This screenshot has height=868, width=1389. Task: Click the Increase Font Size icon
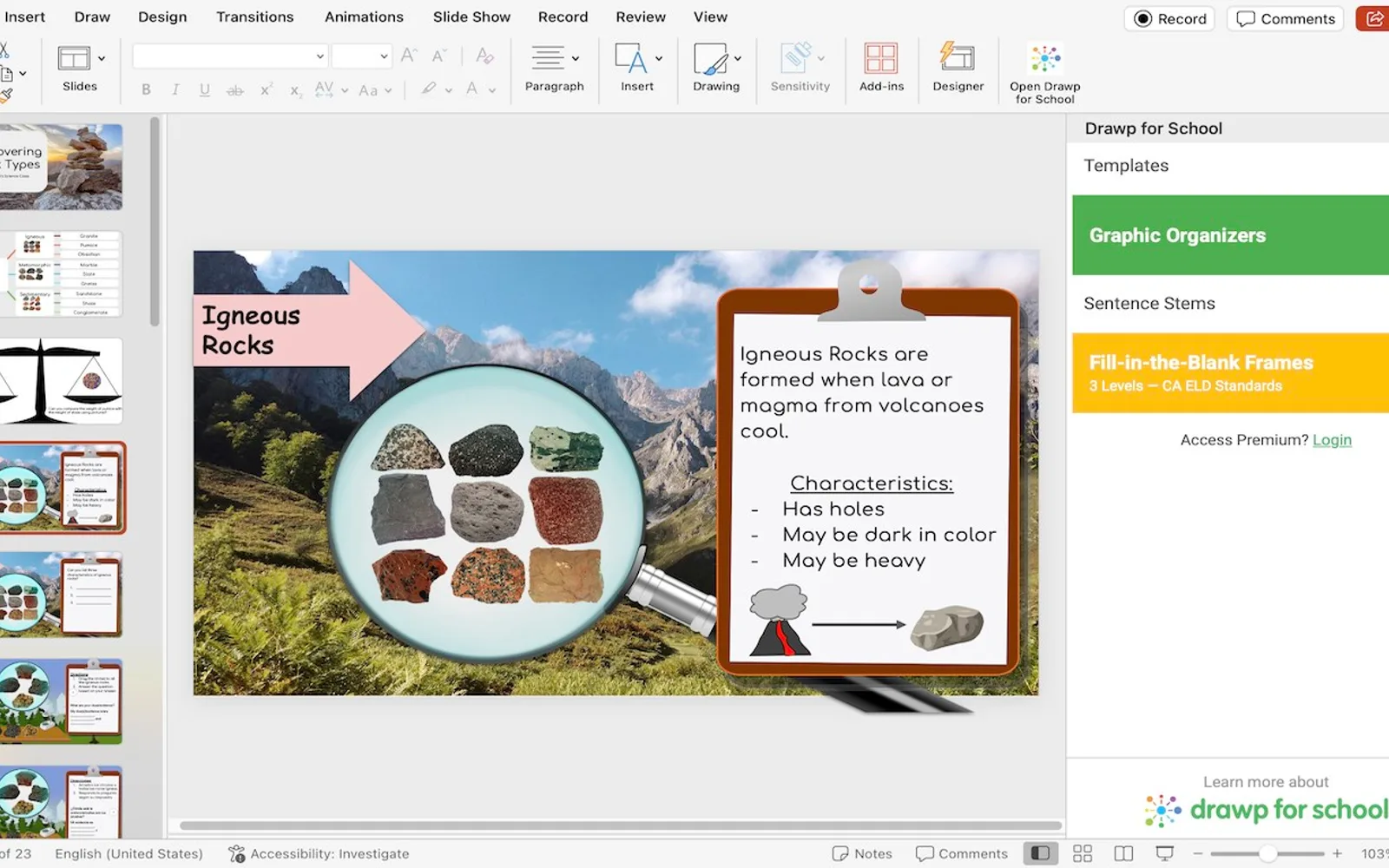[x=409, y=56]
